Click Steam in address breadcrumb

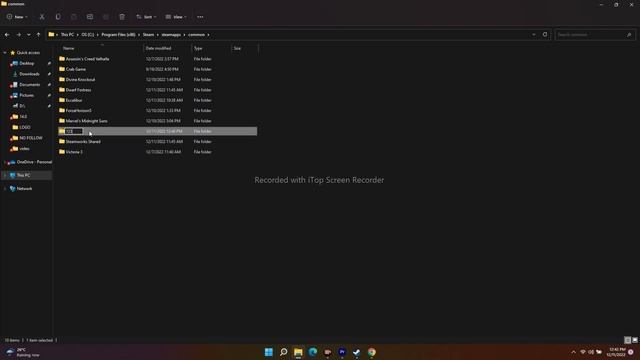[x=149, y=35]
